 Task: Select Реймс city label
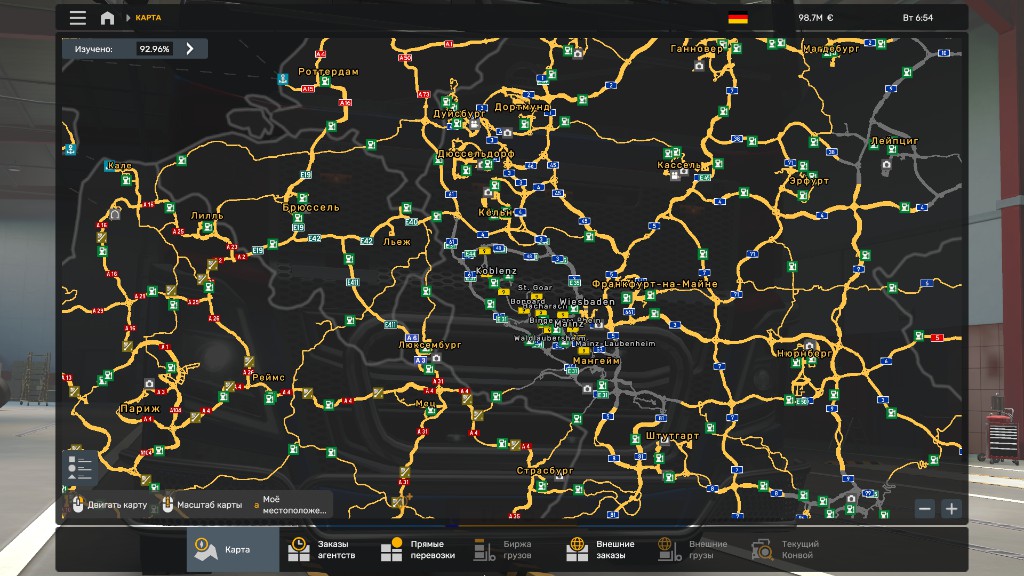point(268,377)
